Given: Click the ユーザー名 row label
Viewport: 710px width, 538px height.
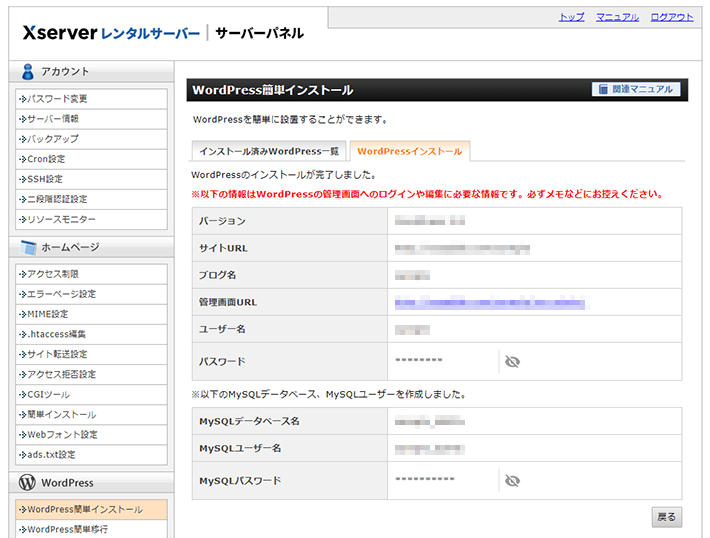Looking at the screenshot, I should [x=222, y=329].
